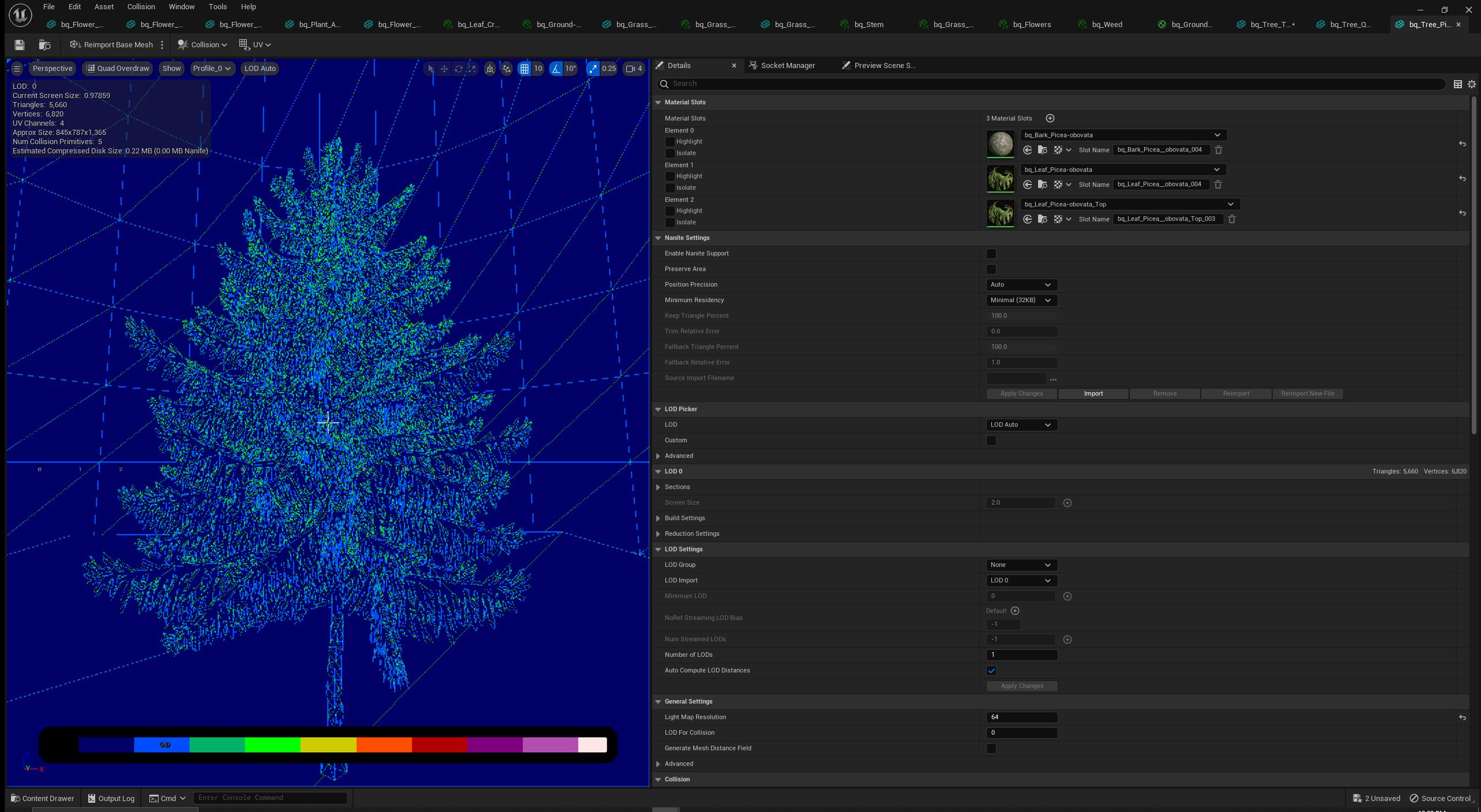Click the browse to asset icon in the toolbar
The image size is (1481, 812).
(44, 44)
